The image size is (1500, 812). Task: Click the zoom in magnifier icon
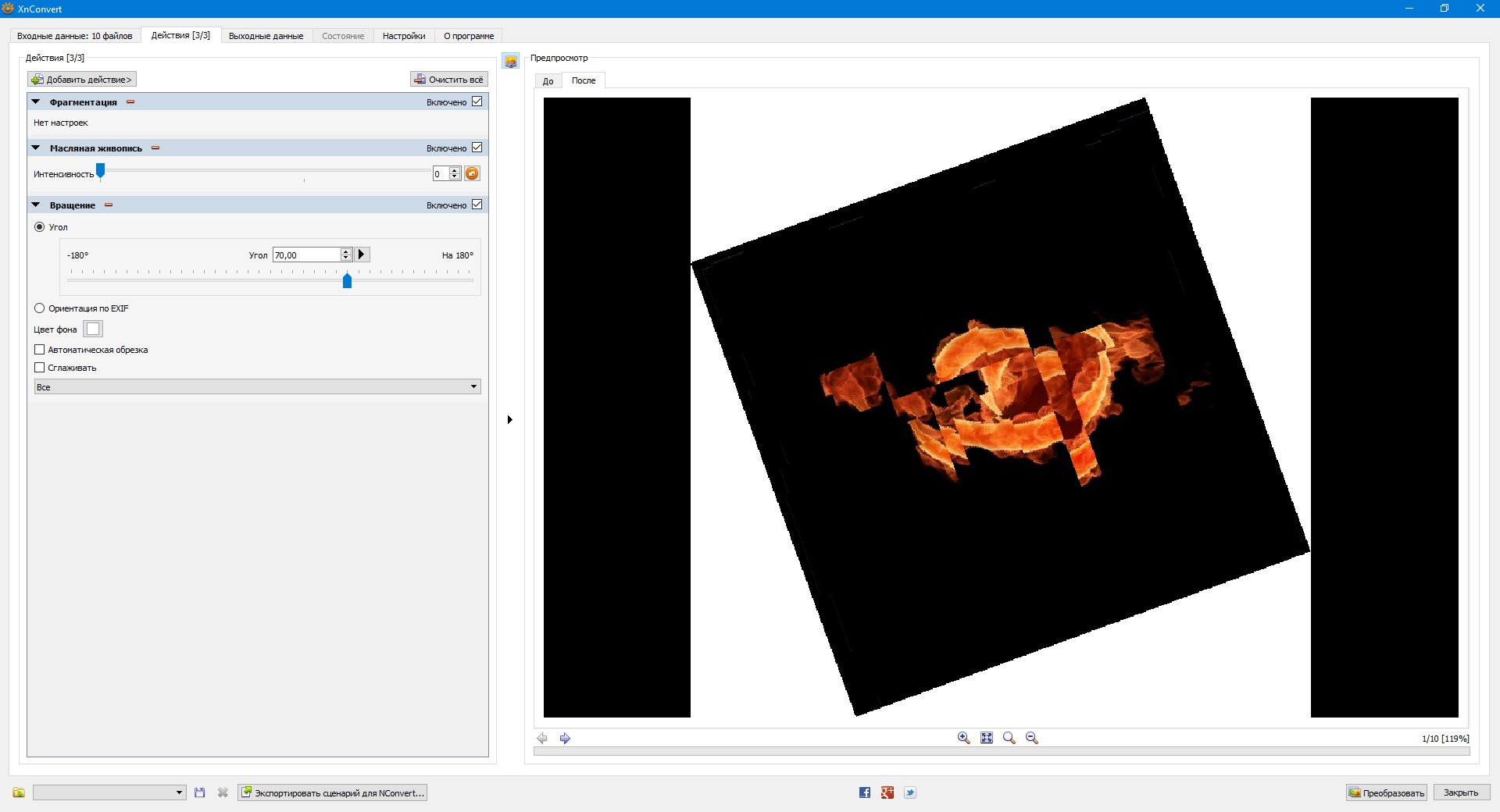[963, 738]
